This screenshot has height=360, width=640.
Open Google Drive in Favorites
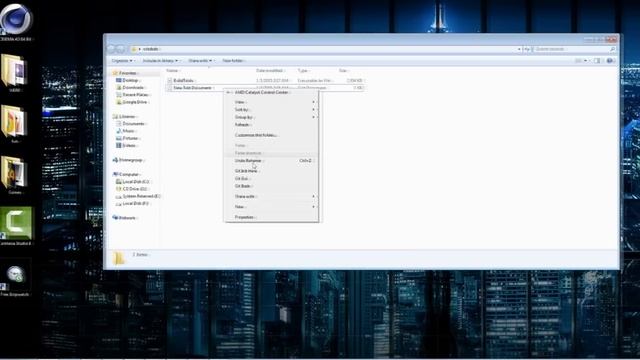132,102
